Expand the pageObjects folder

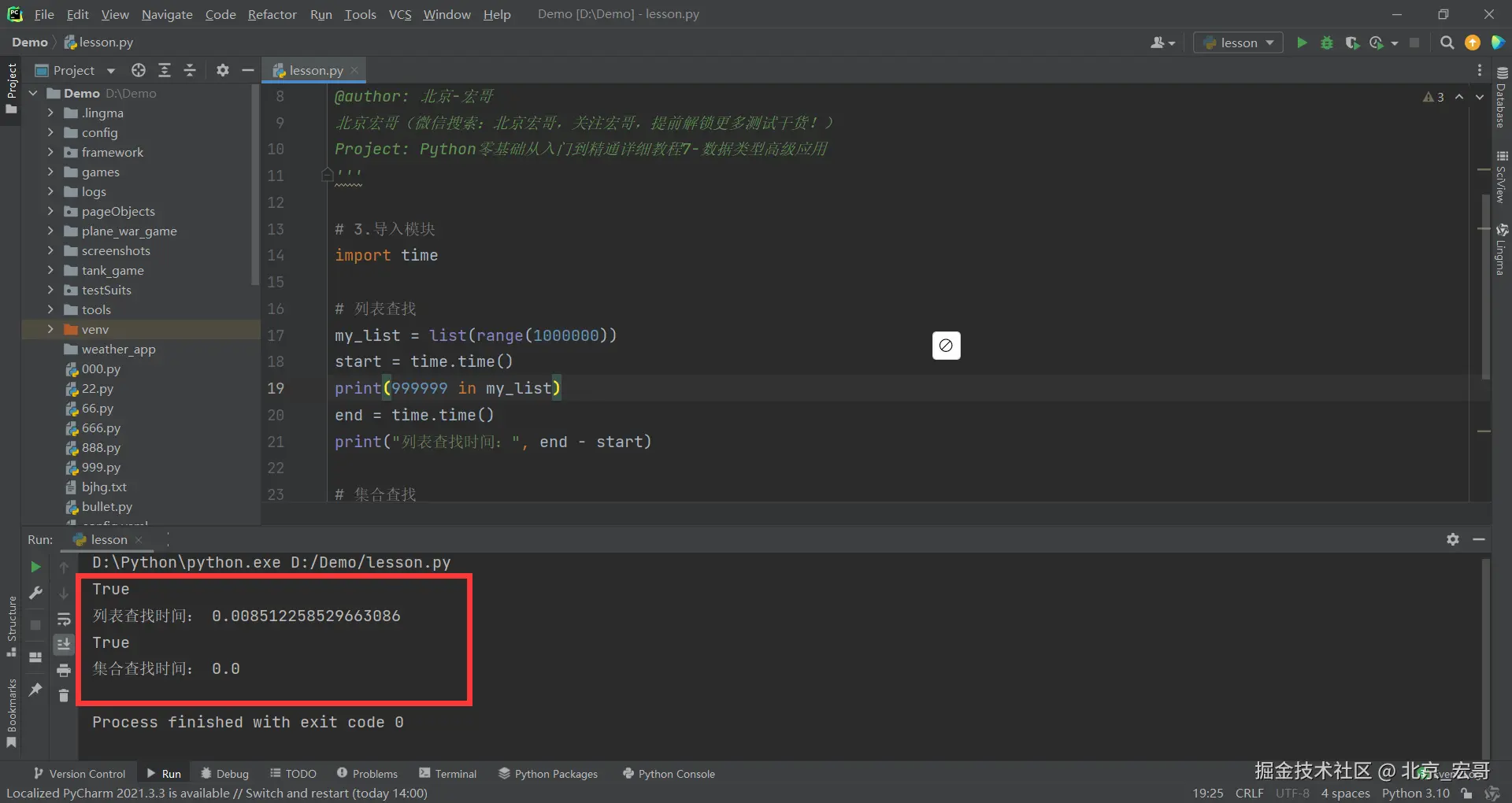[x=50, y=211]
